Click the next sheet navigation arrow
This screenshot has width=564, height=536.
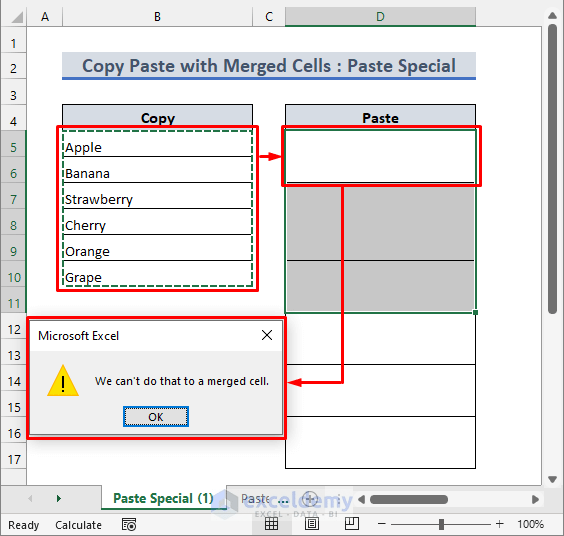[59, 499]
